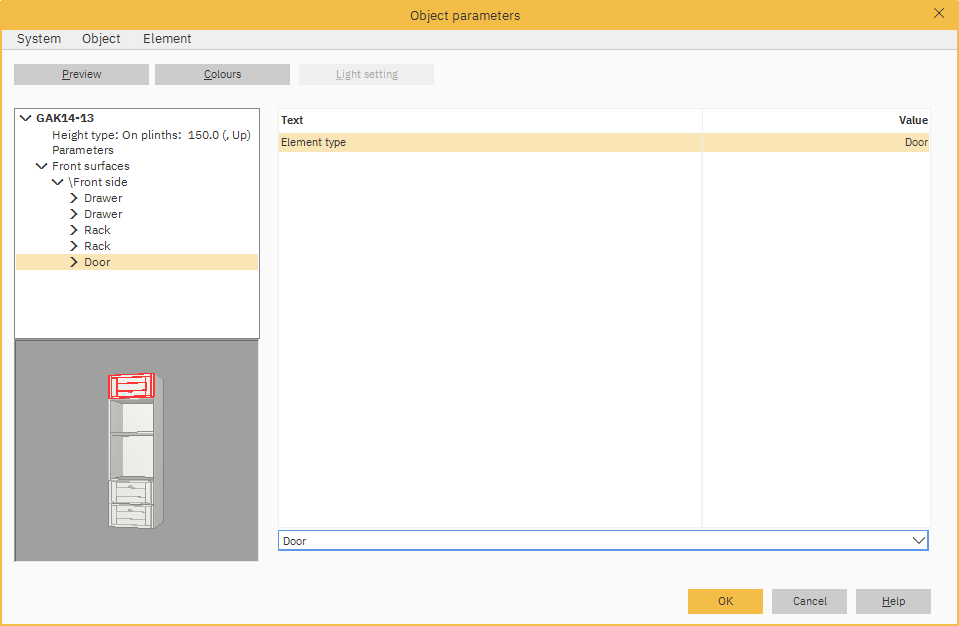Expand the second Drawer node
The image size is (959, 626).
click(73, 213)
